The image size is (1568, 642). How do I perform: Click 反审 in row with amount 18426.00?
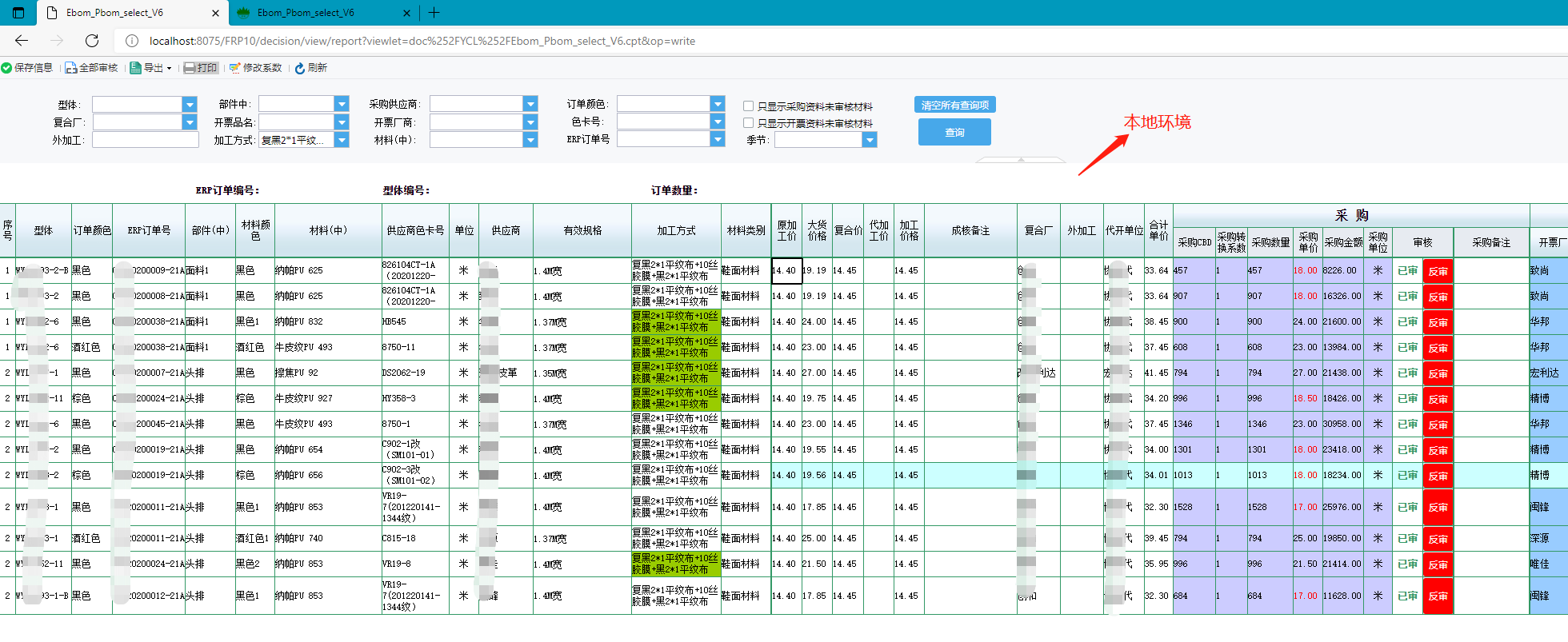pos(1438,399)
